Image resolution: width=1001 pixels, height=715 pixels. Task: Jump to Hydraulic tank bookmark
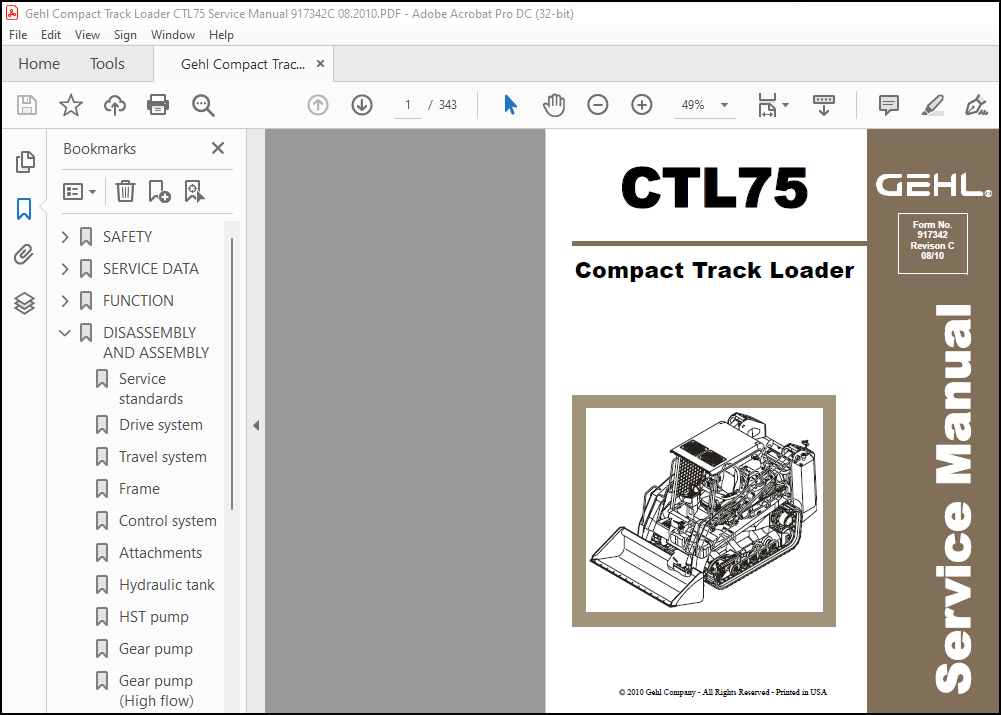(166, 585)
